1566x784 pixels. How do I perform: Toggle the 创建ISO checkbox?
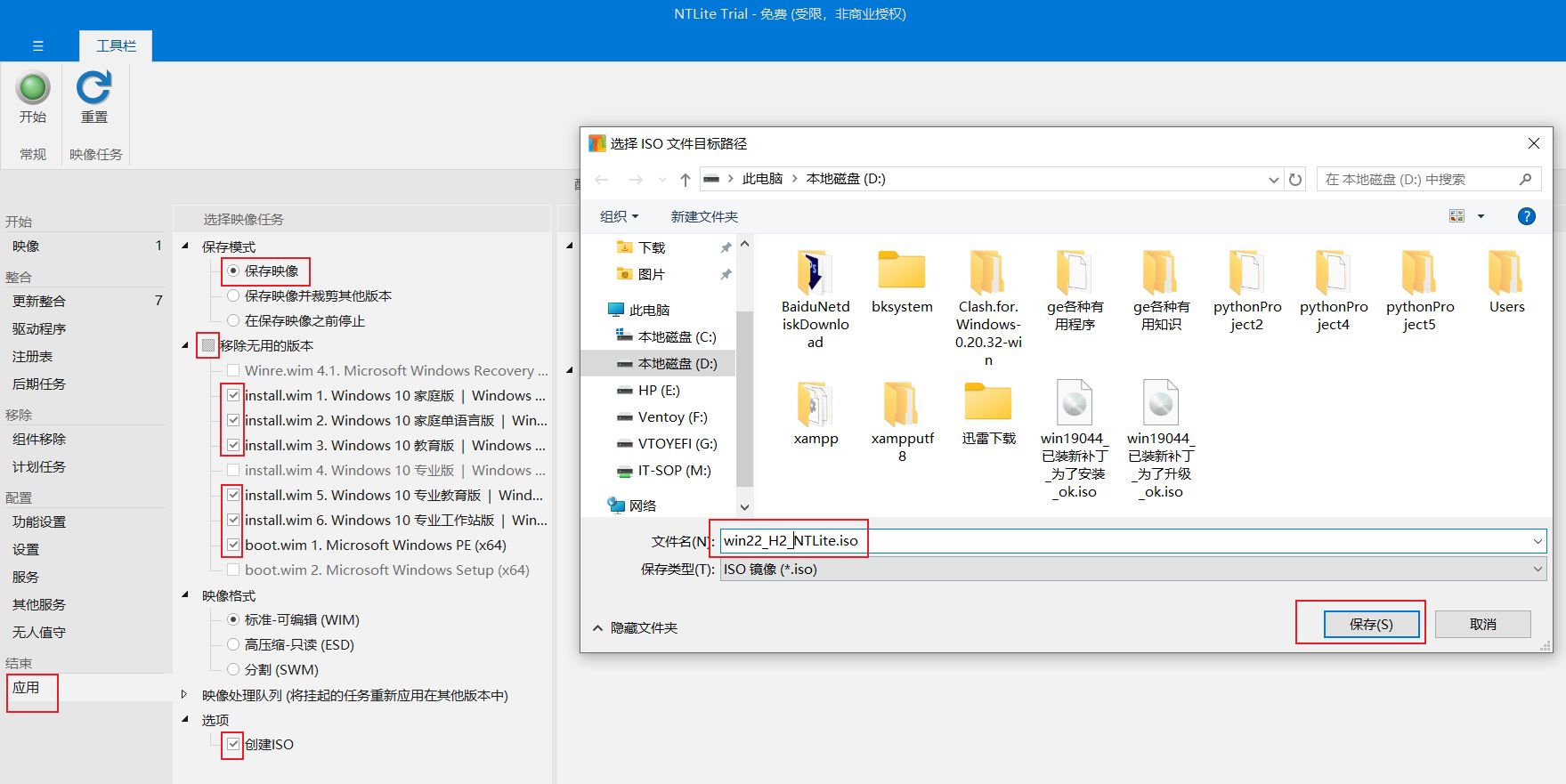click(233, 744)
